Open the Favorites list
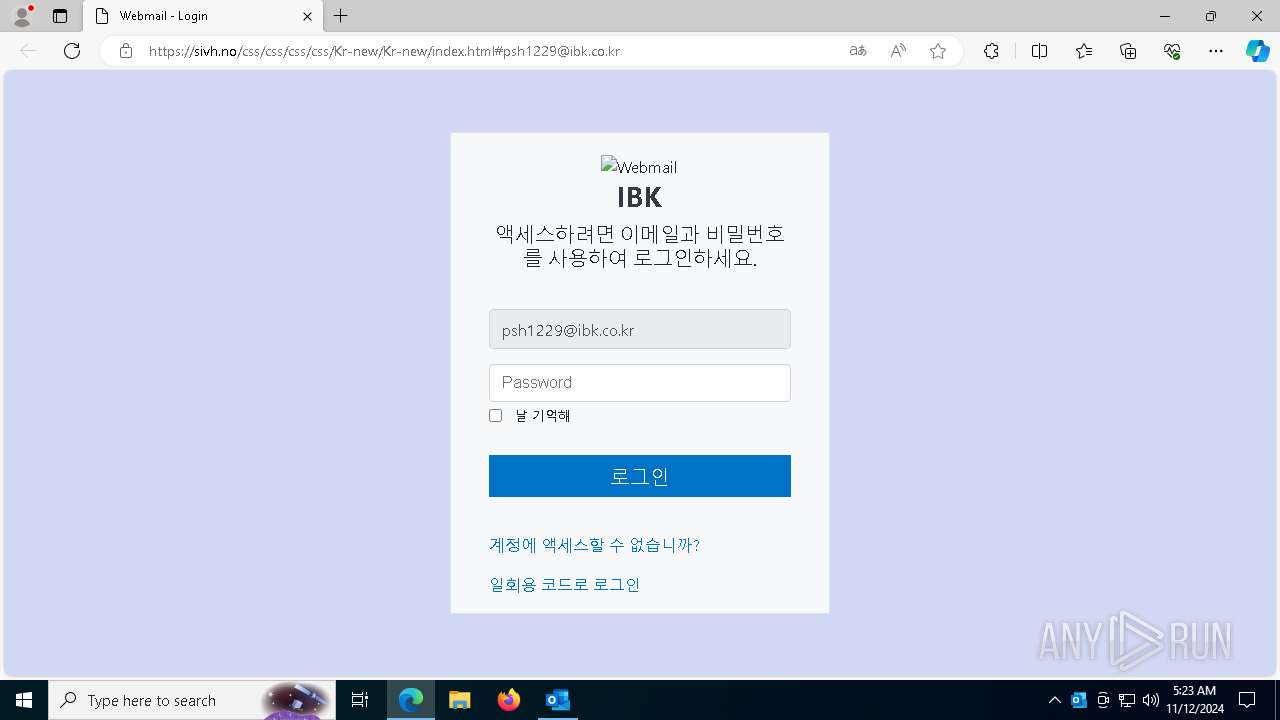1280x720 pixels. (1084, 51)
